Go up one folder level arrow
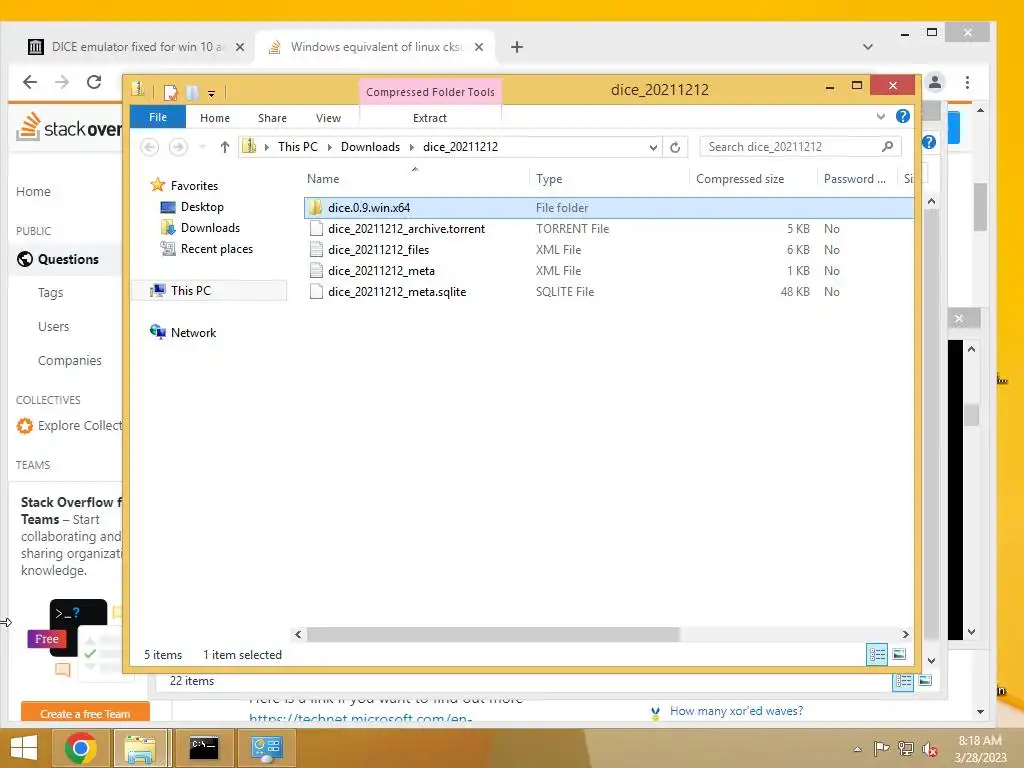The width and height of the screenshot is (1024, 768). [x=225, y=147]
